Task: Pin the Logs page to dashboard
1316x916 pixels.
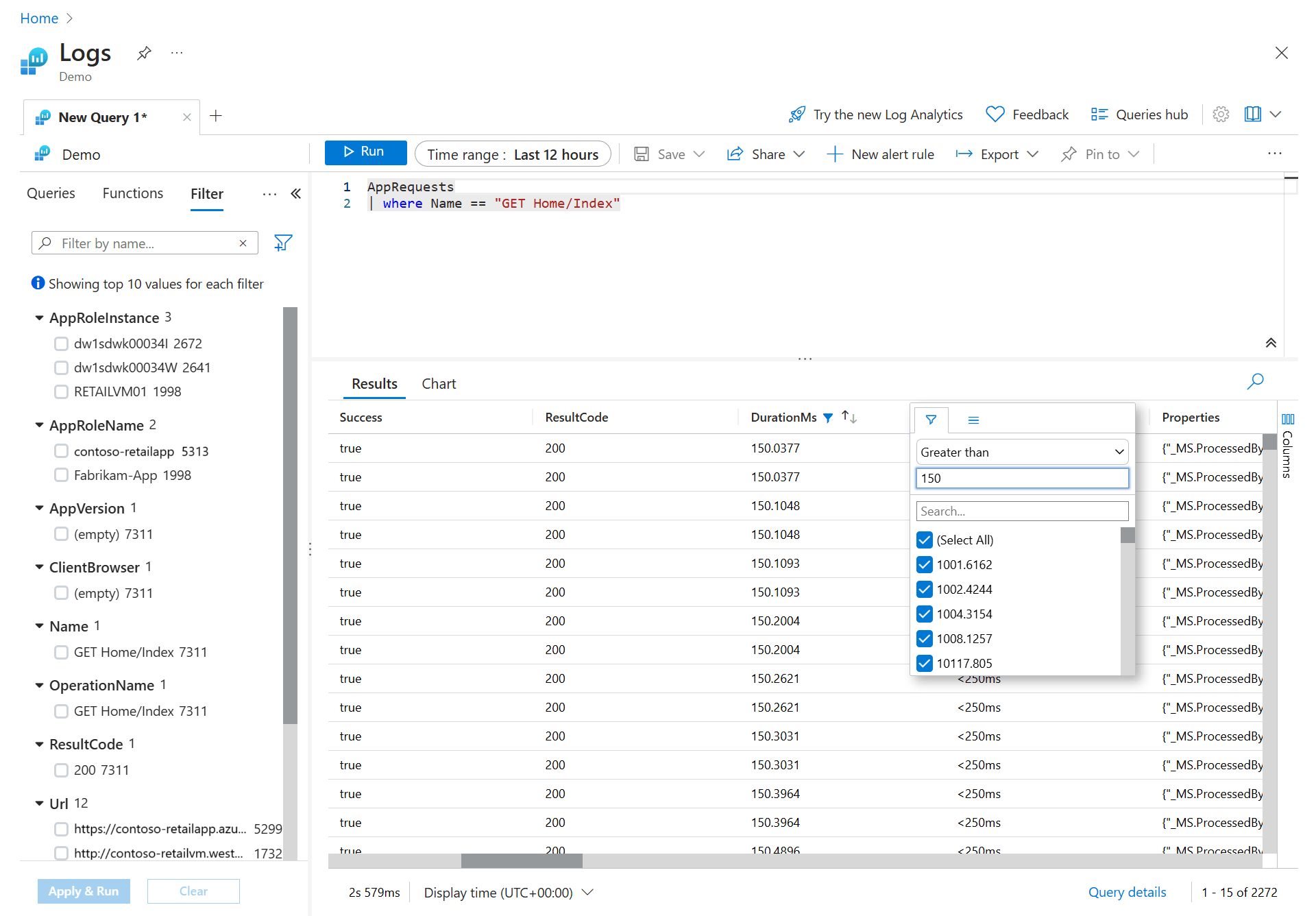Action: coord(143,53)
